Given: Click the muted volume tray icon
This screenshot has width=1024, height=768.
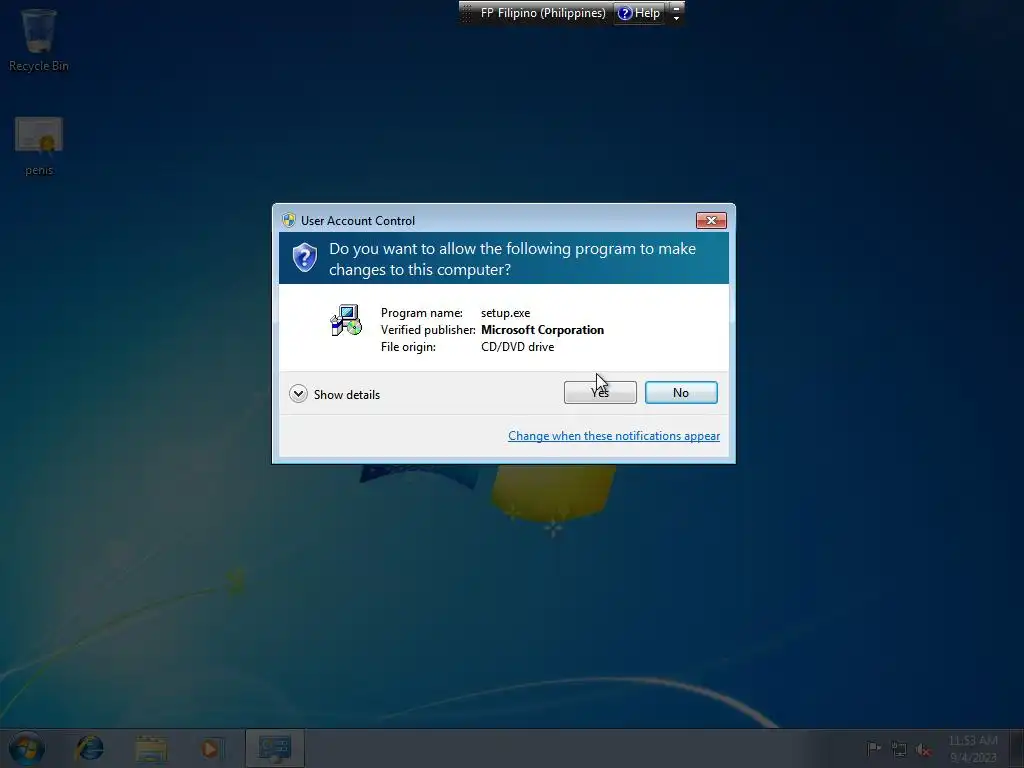Looking at the screenshot, I should 923,750.
